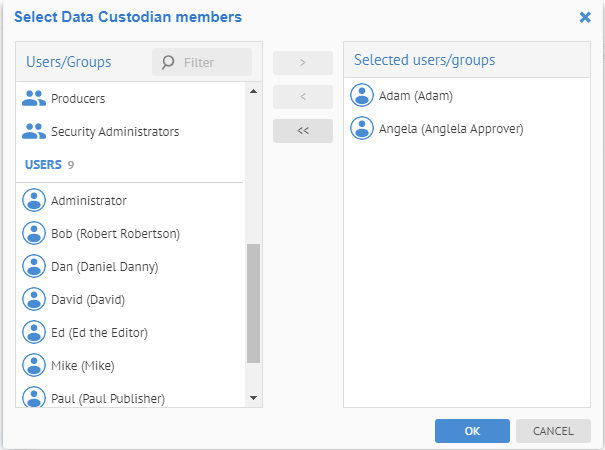
Task: Choose Paul (Paul Publisher) in the list
Action: (x=107, y=397)
